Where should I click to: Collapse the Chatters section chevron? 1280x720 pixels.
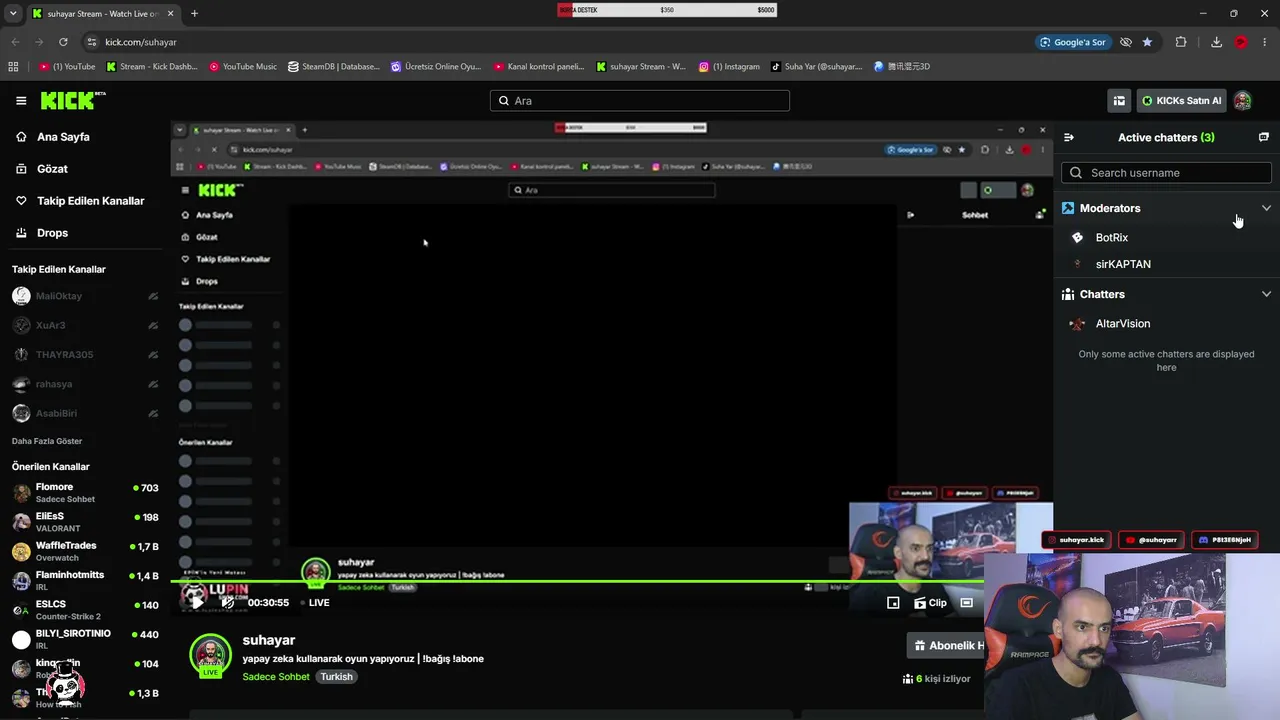[1266, 294]
